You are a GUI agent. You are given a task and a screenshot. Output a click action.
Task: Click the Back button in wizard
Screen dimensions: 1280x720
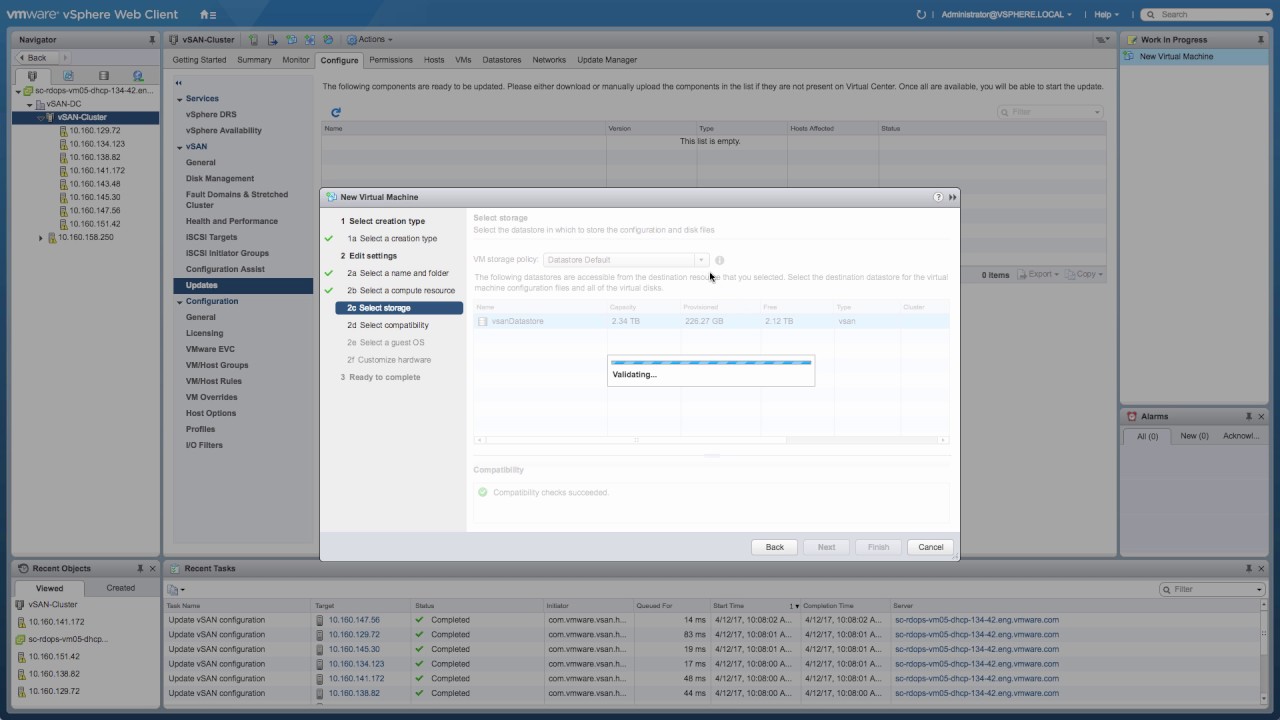(775, 547)
